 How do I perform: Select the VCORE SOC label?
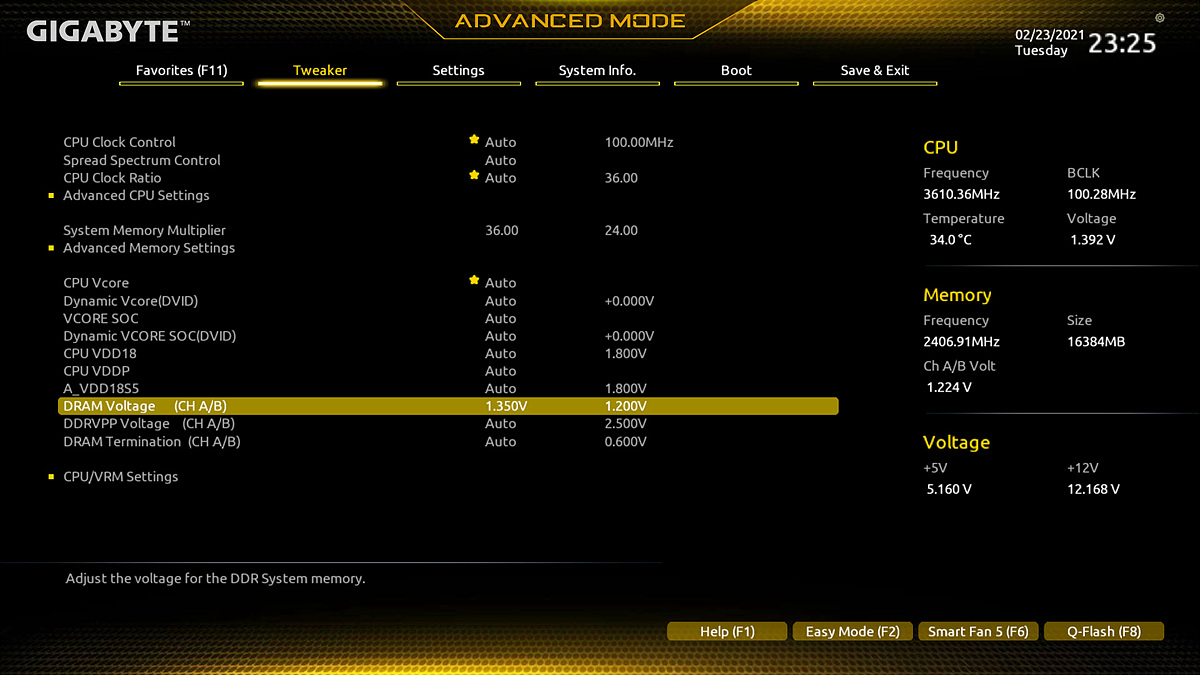click(x=101, y=318)
